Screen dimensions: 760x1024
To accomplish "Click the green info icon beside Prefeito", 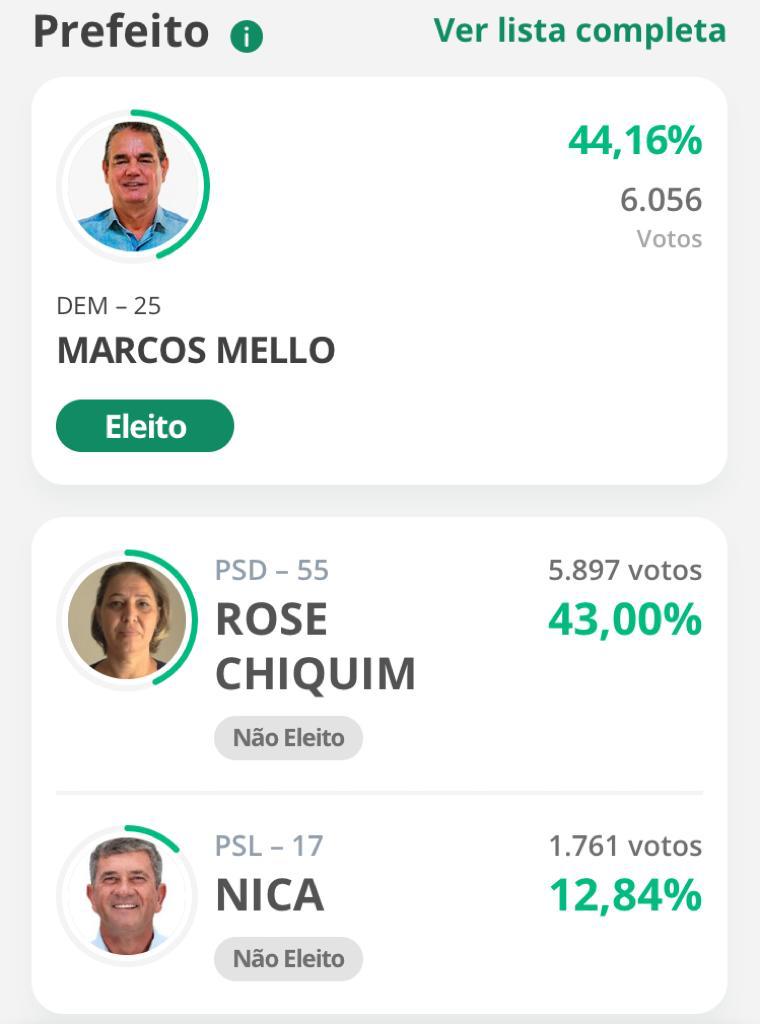I will click(x=246, y=37).
